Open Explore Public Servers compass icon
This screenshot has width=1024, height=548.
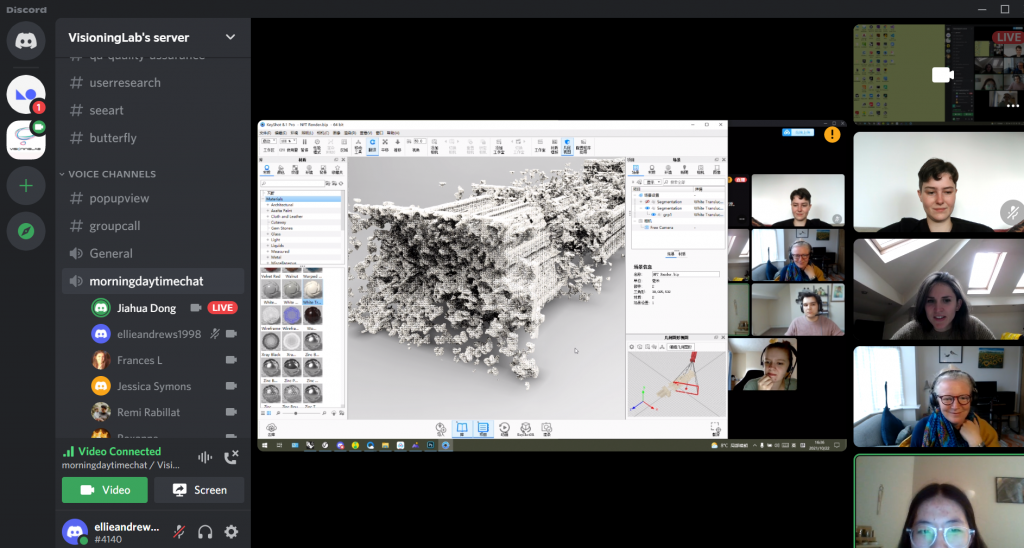coord(26,231)
